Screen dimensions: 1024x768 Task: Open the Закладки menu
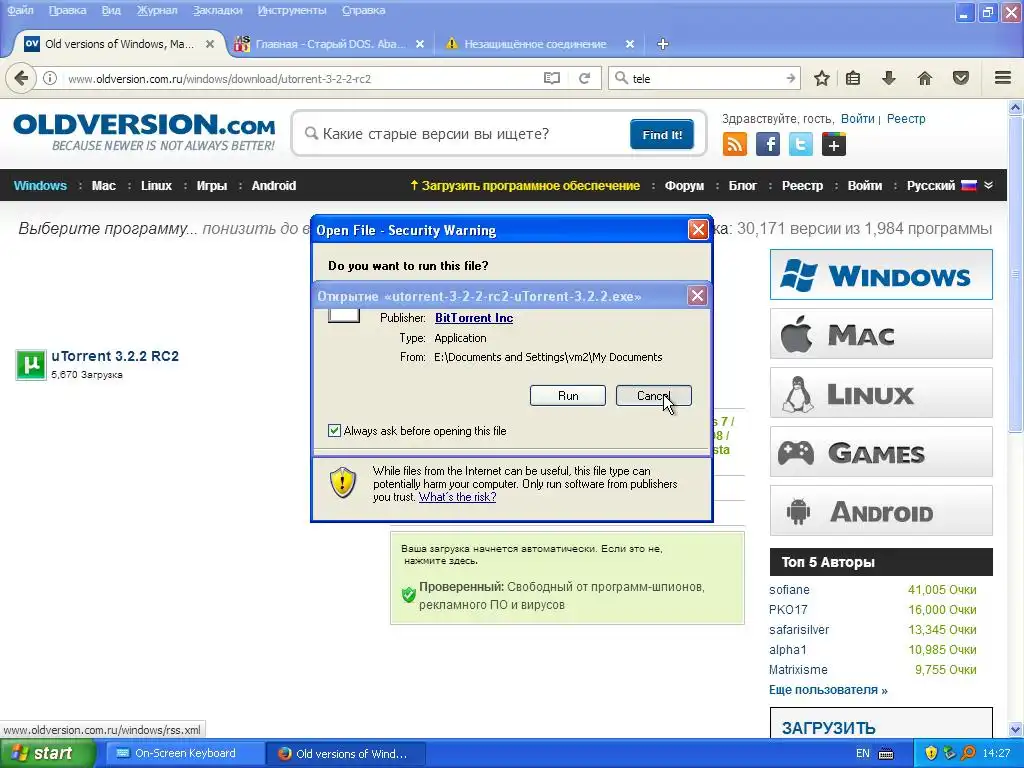coord(217,10)
